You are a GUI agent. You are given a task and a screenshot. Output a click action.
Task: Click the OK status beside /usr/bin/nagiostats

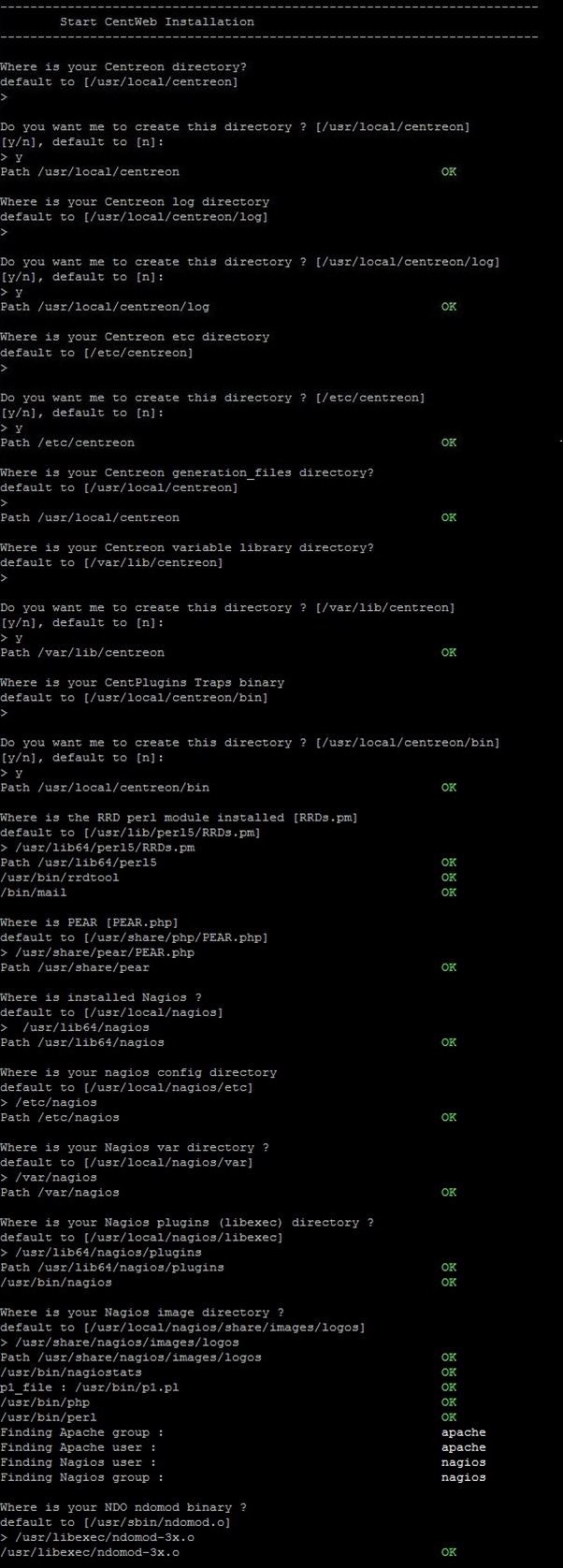[449, 1372]
